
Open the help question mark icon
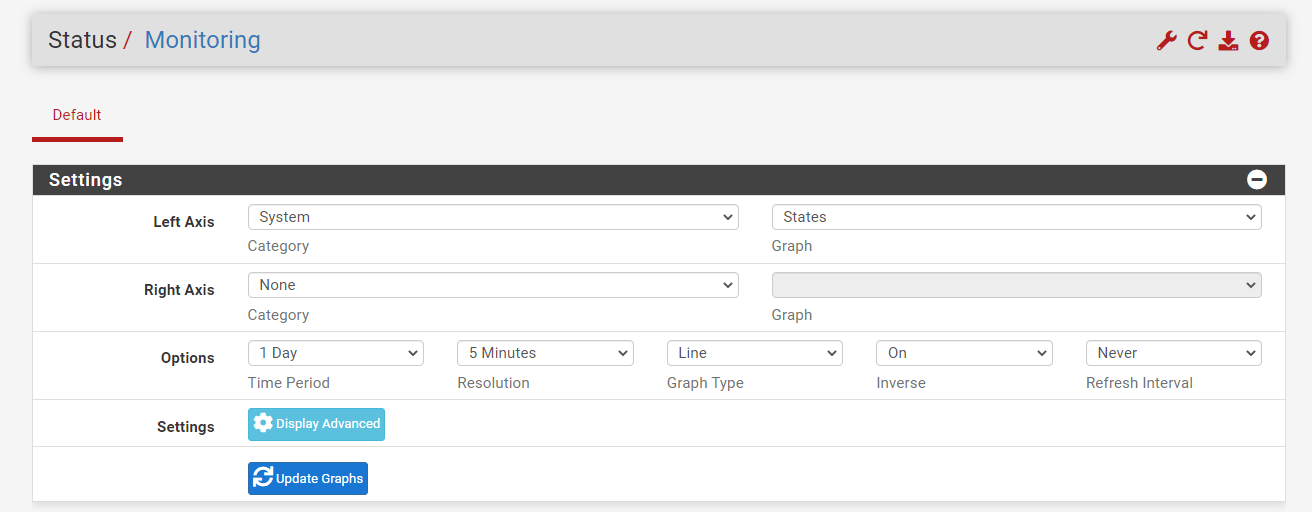tap(1259, 41)
